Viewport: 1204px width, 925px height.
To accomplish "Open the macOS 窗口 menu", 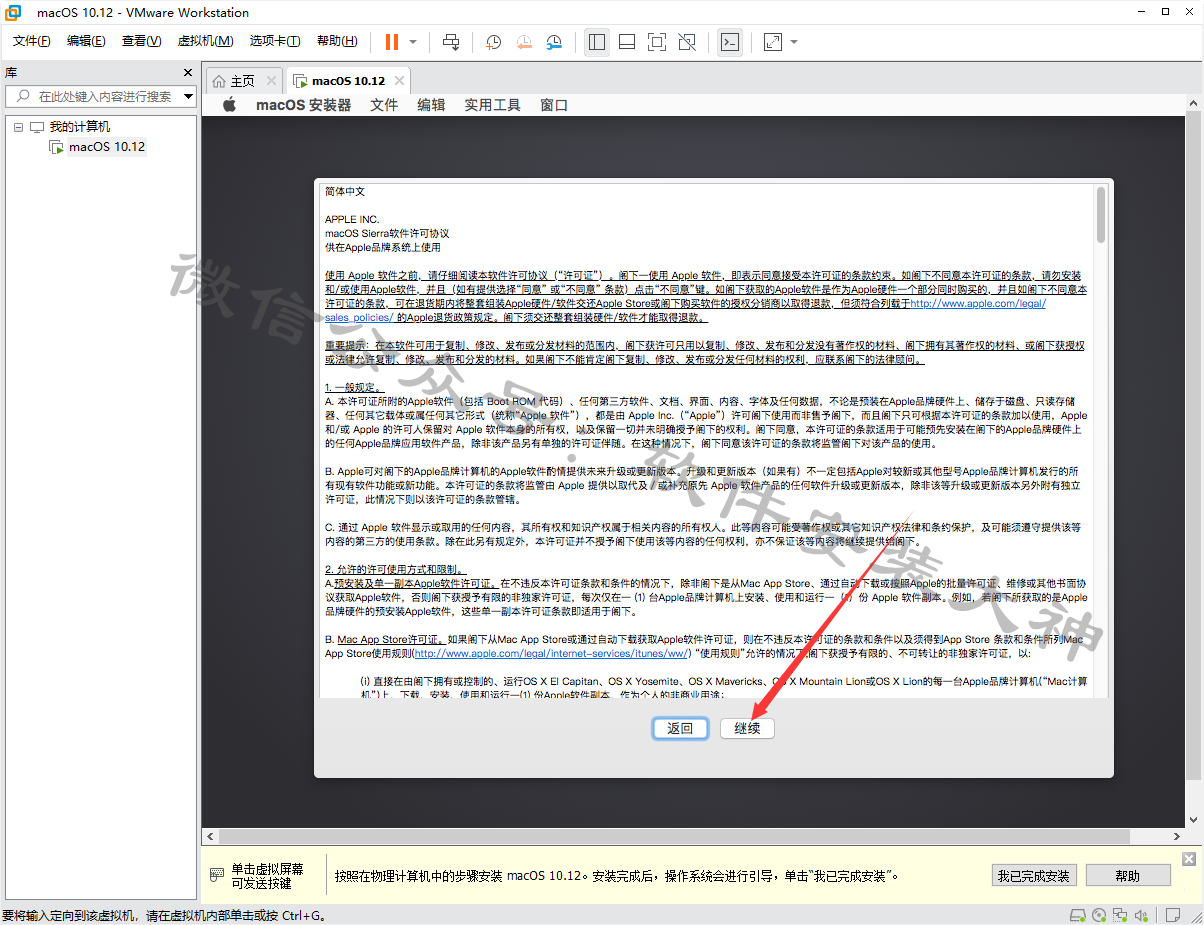I will 554,105.
